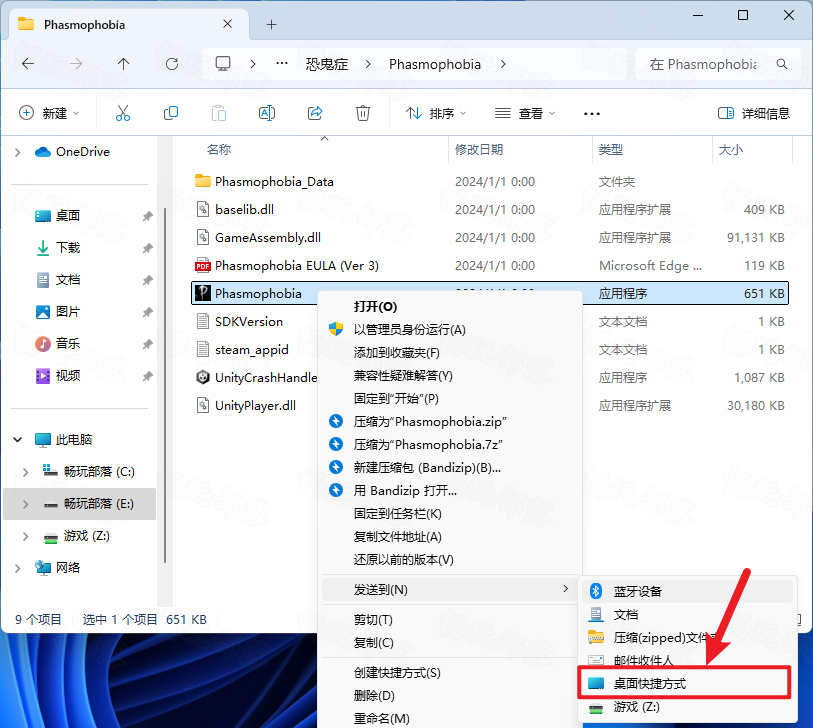The height and width of the screenshot is (728, 813).
Task: Select the steam_appid text file
Action: click(x=251, y=349)
